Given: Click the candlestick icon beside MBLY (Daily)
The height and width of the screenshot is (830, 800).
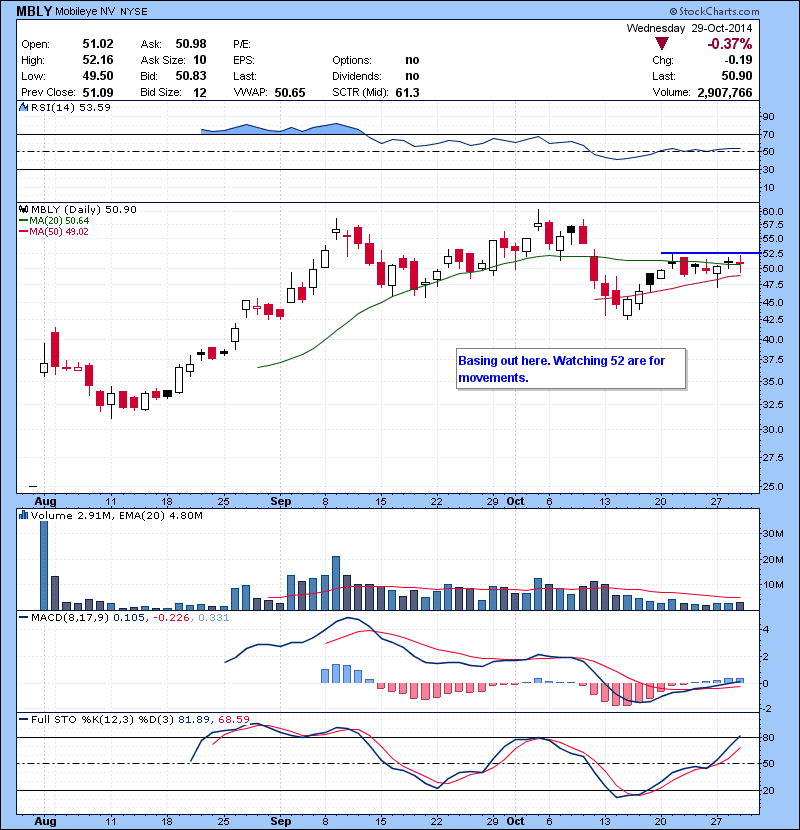Looking at the screenshot, I should [24, 210].
